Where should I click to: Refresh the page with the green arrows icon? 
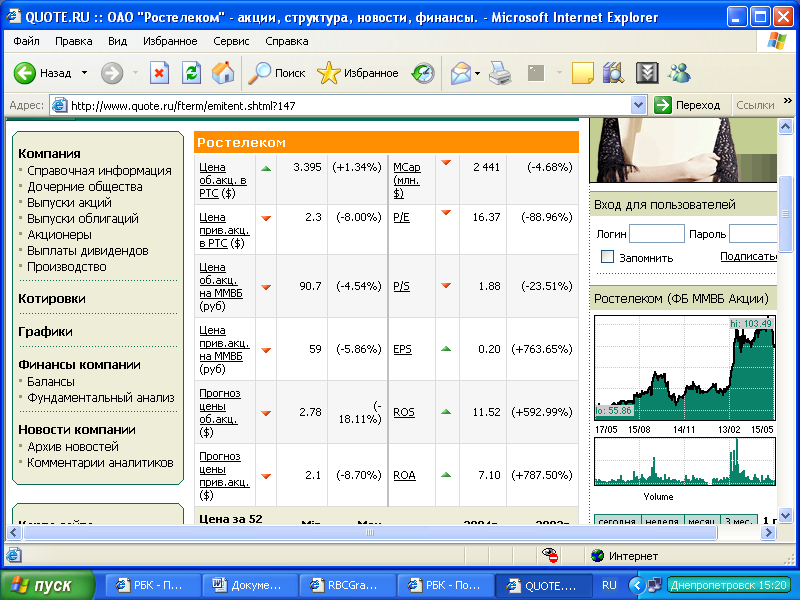[191, 73]
